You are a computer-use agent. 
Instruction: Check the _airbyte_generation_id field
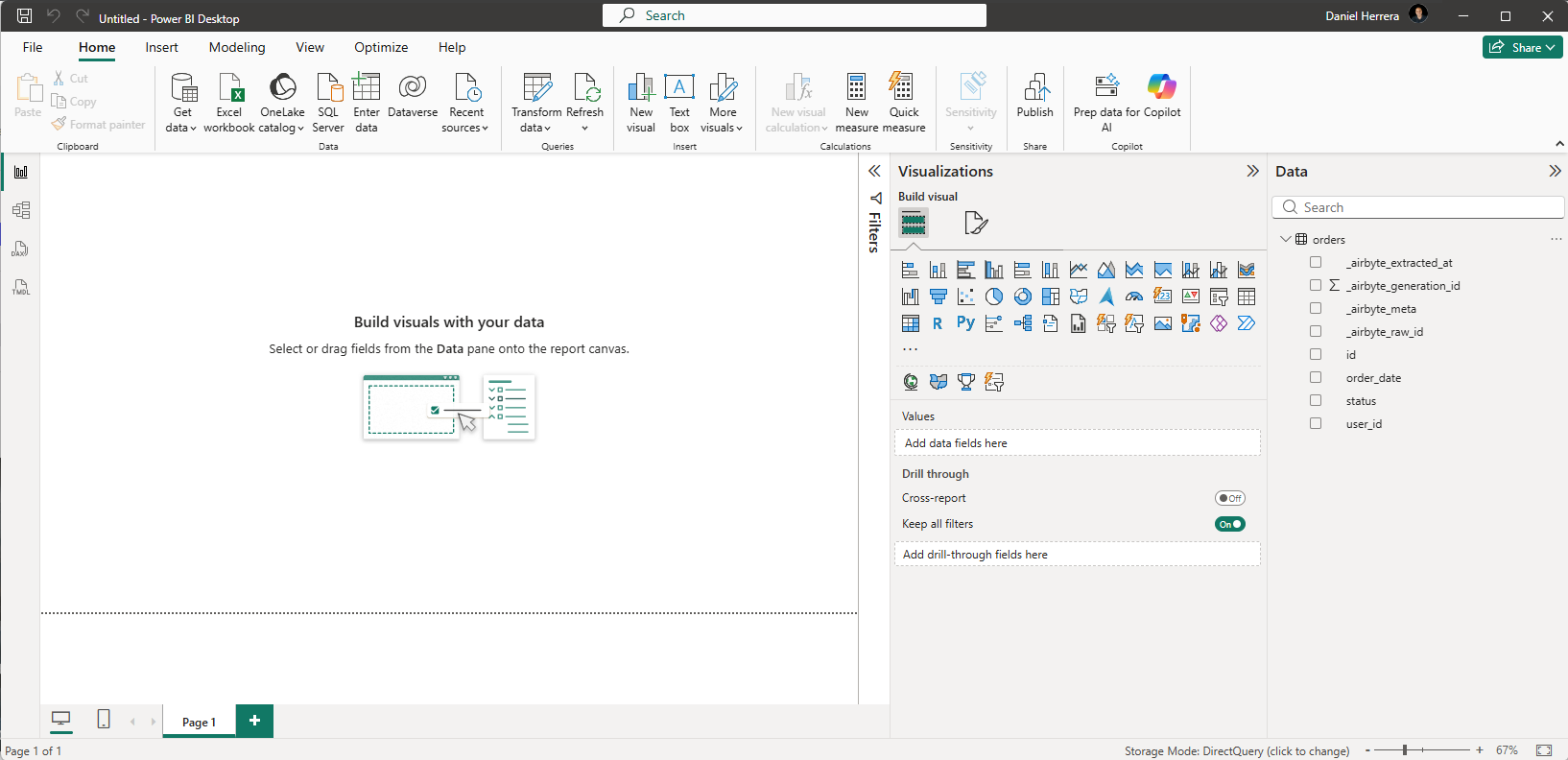click(x=1316, y=285)
